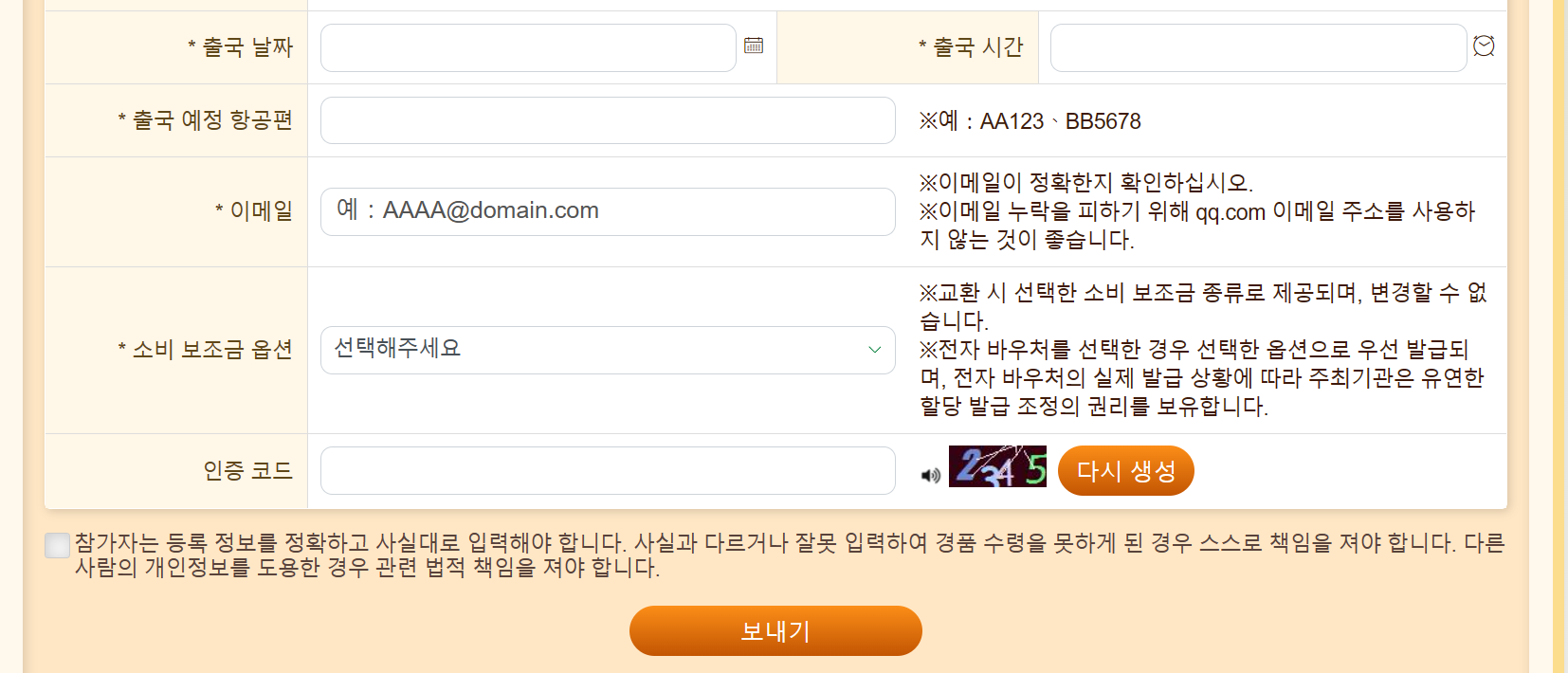Click the captcha image showing 2345
Screen dimensions: 1568x673
point(997,466)
